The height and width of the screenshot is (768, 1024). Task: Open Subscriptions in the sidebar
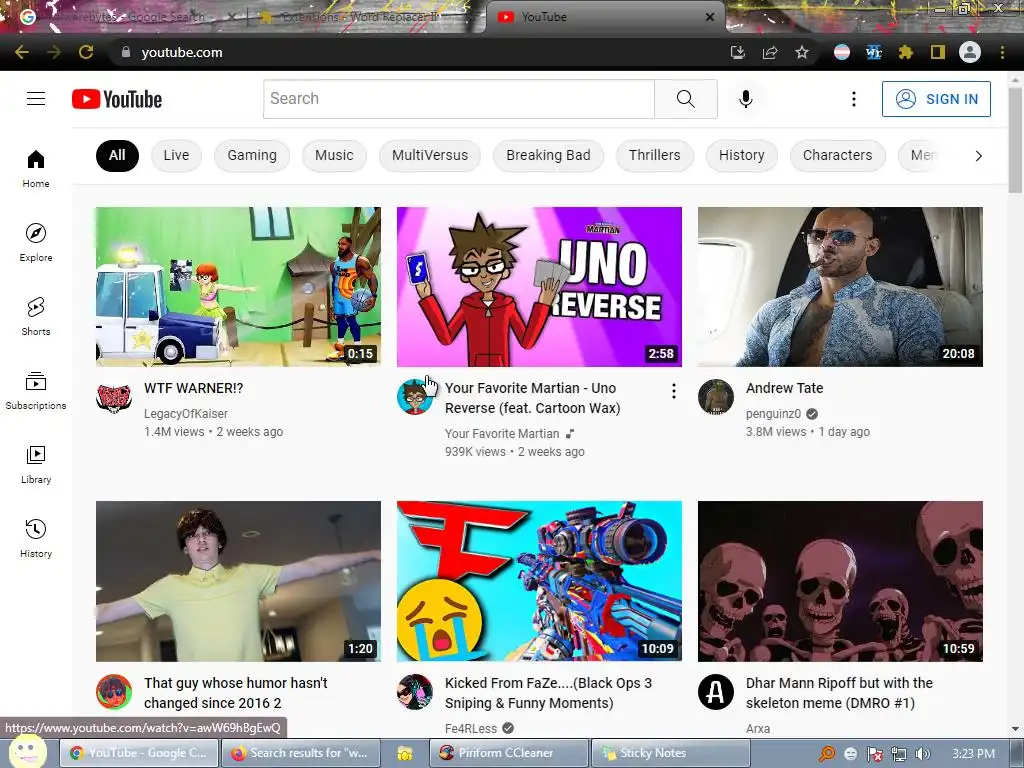click(36, 391)
